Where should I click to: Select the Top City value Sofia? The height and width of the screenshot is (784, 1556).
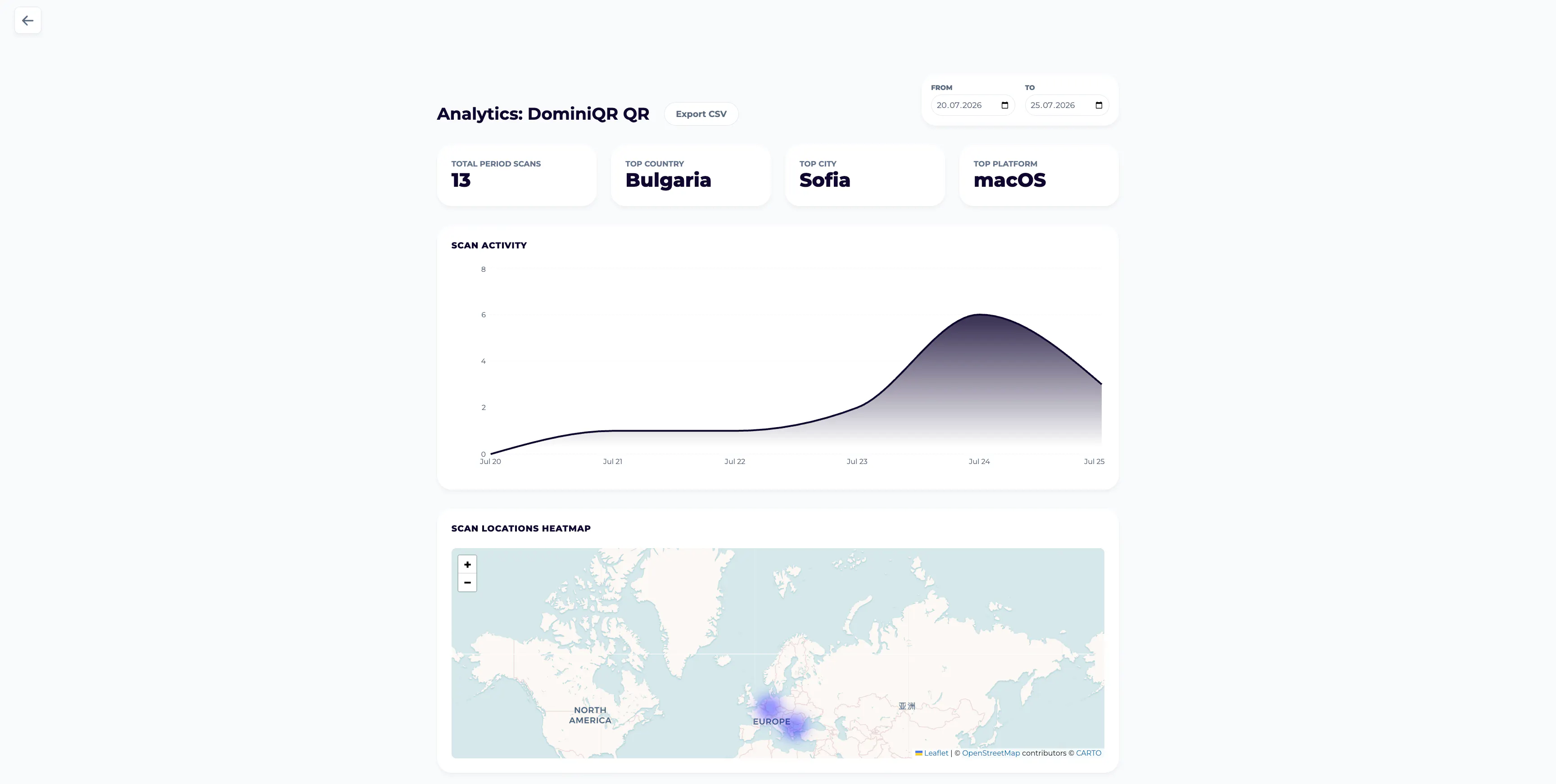[x=824, y=180]
